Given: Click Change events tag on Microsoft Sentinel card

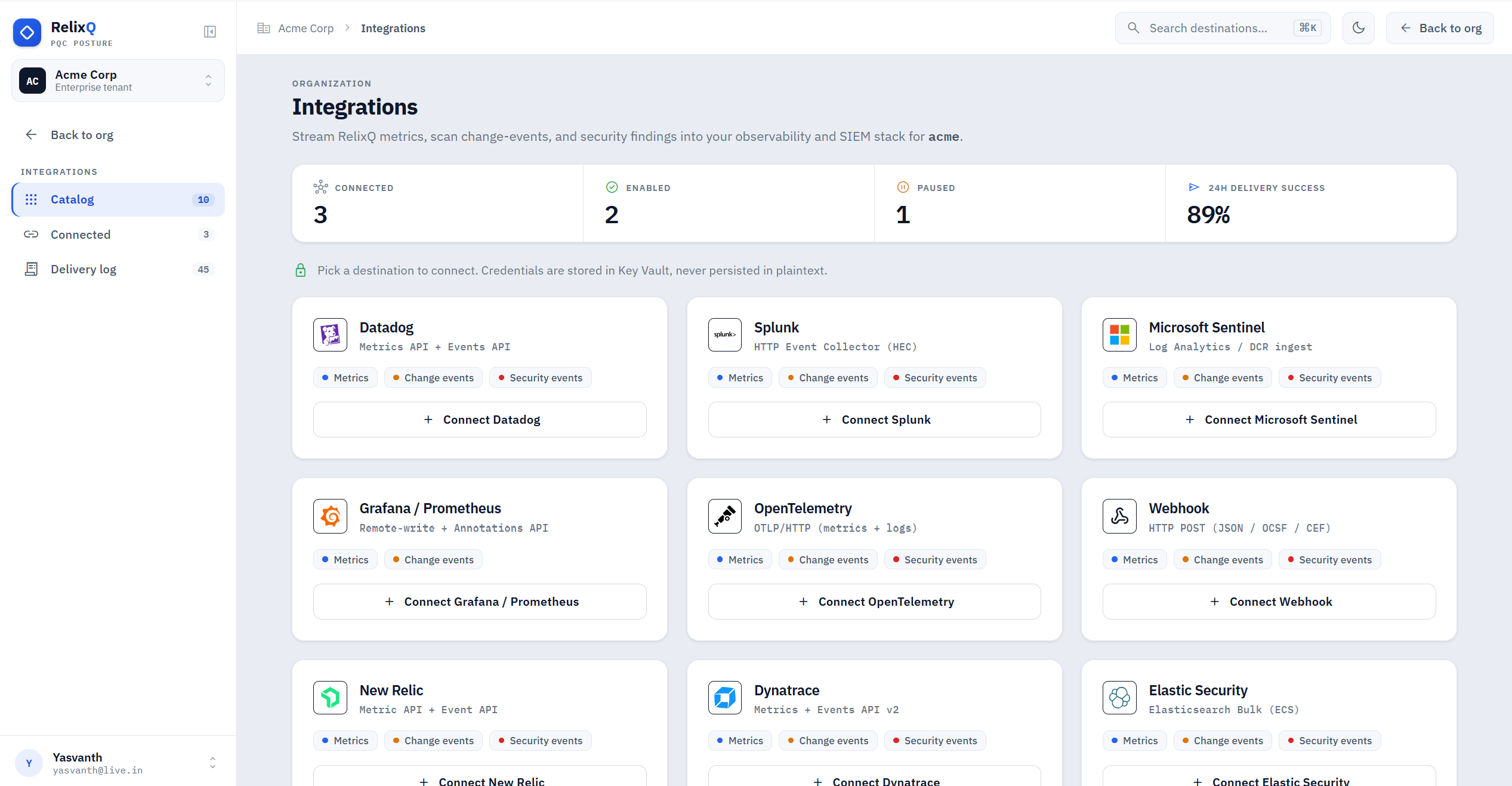Looking at the screenshot, I should [1222, 378].
